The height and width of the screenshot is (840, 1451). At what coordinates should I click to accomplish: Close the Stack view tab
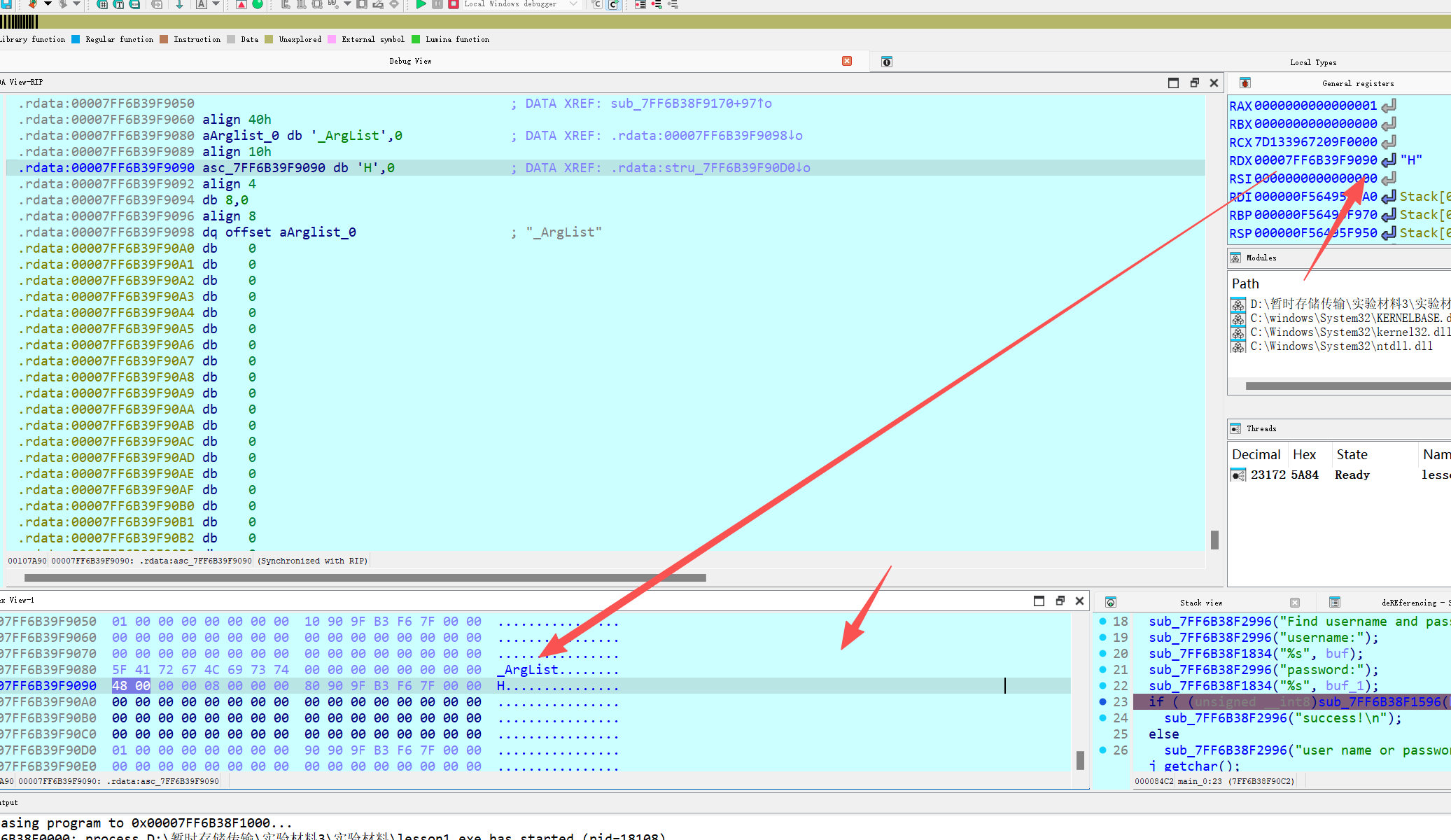click(1294, 603)
